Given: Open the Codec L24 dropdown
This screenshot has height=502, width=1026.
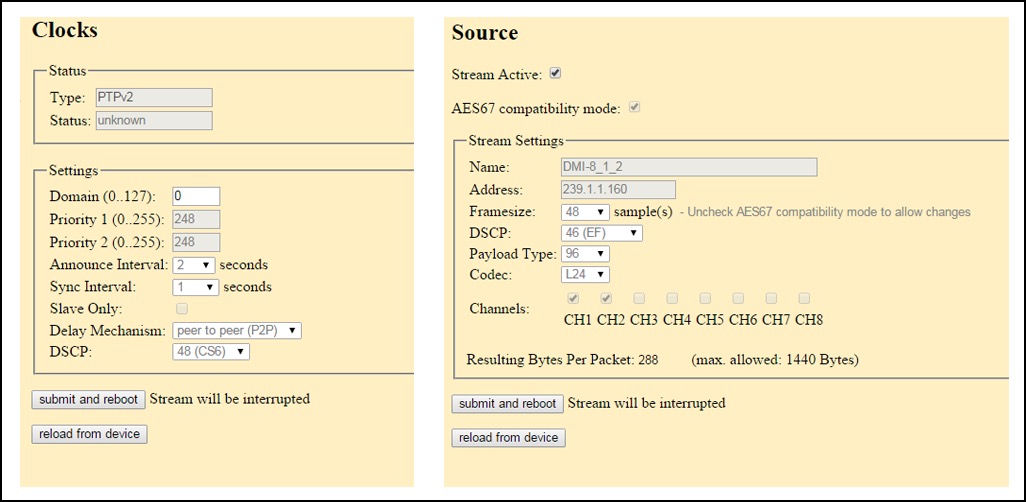Looking at the screenshot, I should tap(585, 275).
